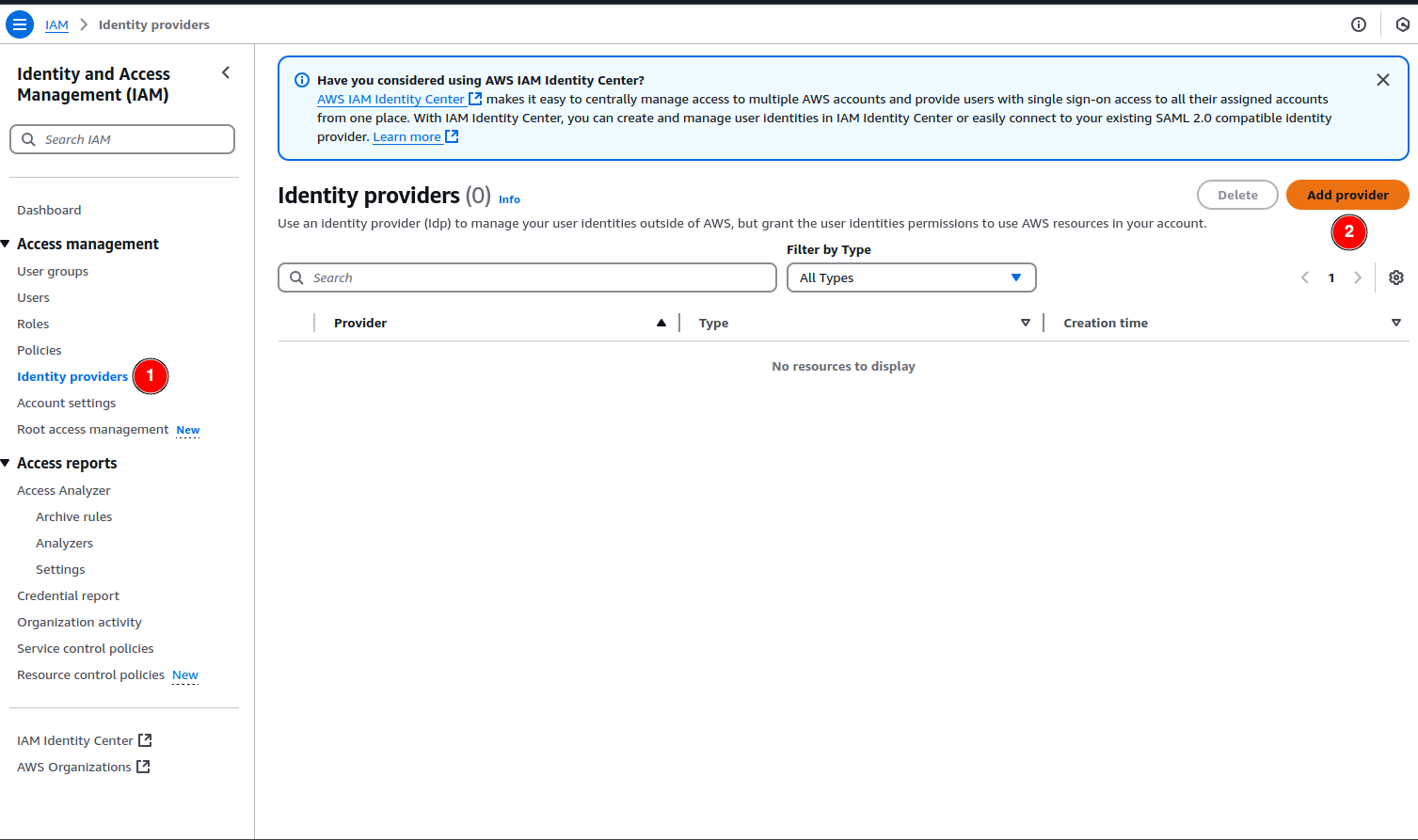The image size is (1418, 840).
Task: Click page number 1 in pagination
Action: click(1331, 277)
